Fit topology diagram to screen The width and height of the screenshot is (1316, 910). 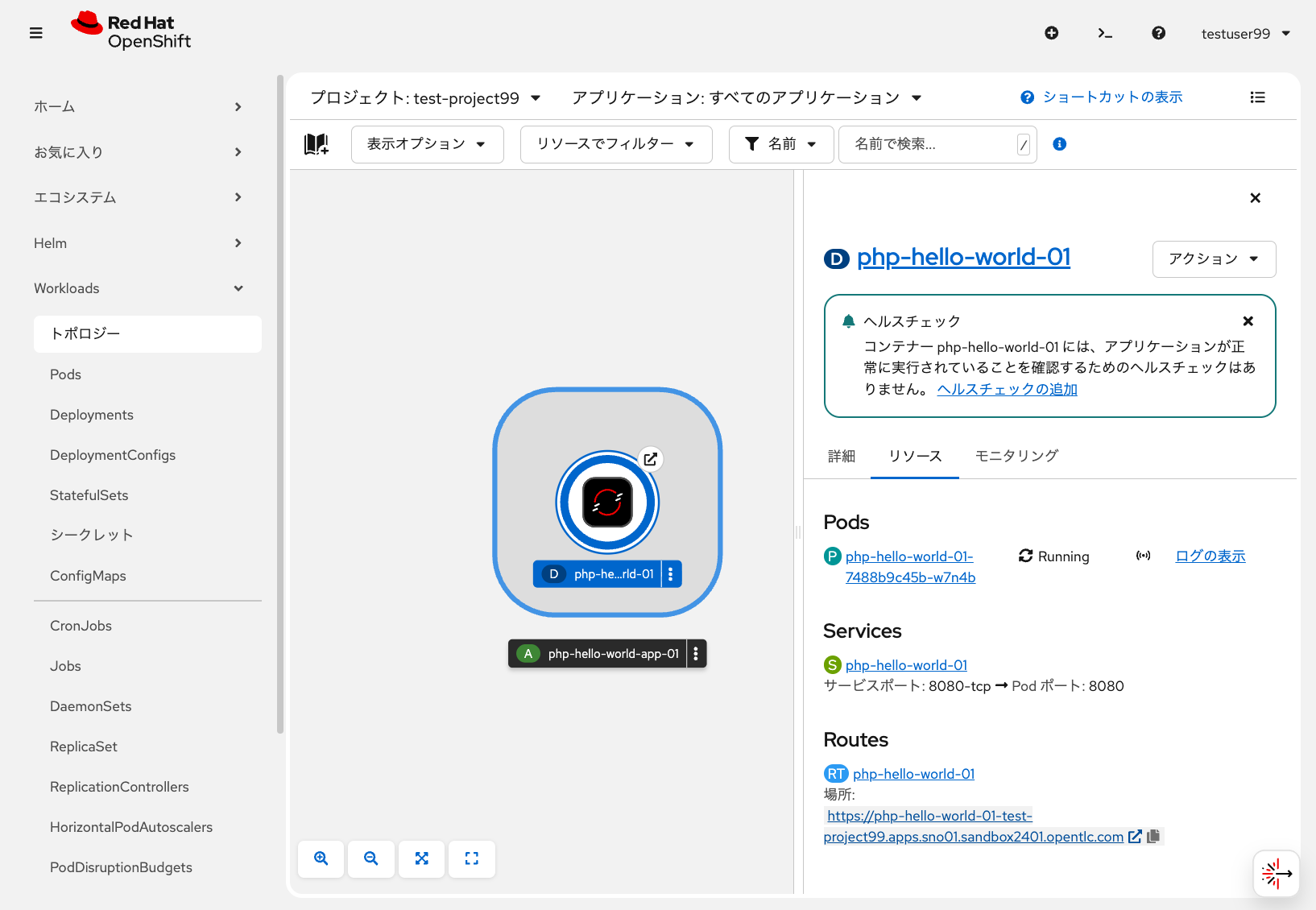click(x=422, y=858)
